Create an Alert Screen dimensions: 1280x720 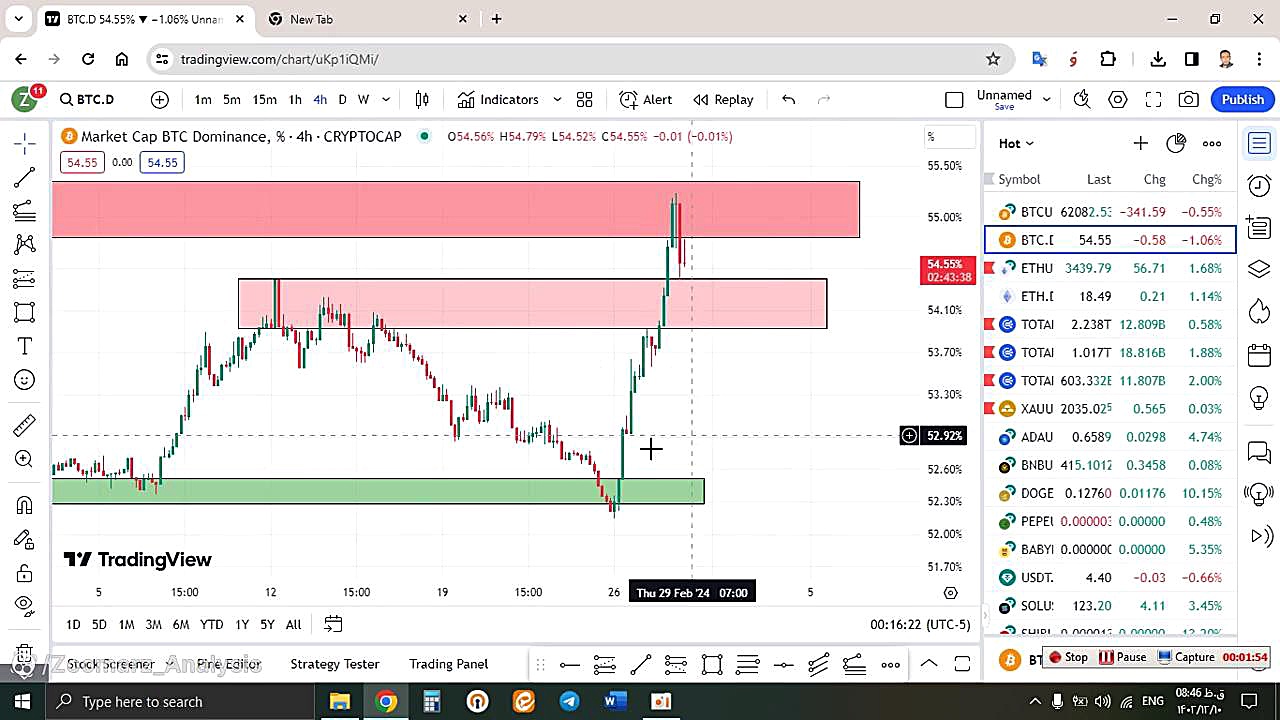tap(645, 99)
